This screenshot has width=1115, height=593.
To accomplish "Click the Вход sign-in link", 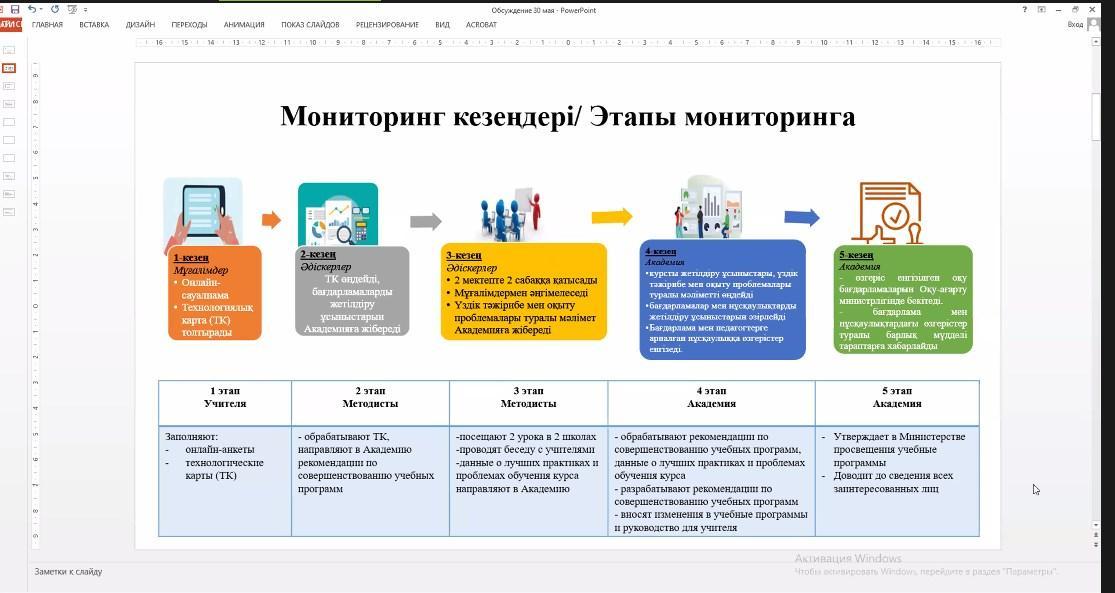I will pyautogui.click(x=1075, y=25).
